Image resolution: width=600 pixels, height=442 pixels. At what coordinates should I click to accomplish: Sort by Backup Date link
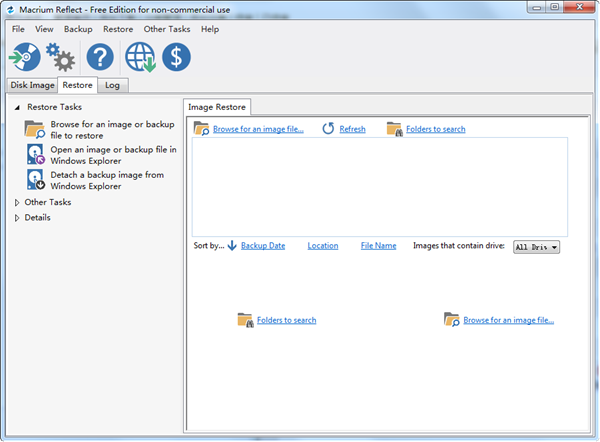263,246
